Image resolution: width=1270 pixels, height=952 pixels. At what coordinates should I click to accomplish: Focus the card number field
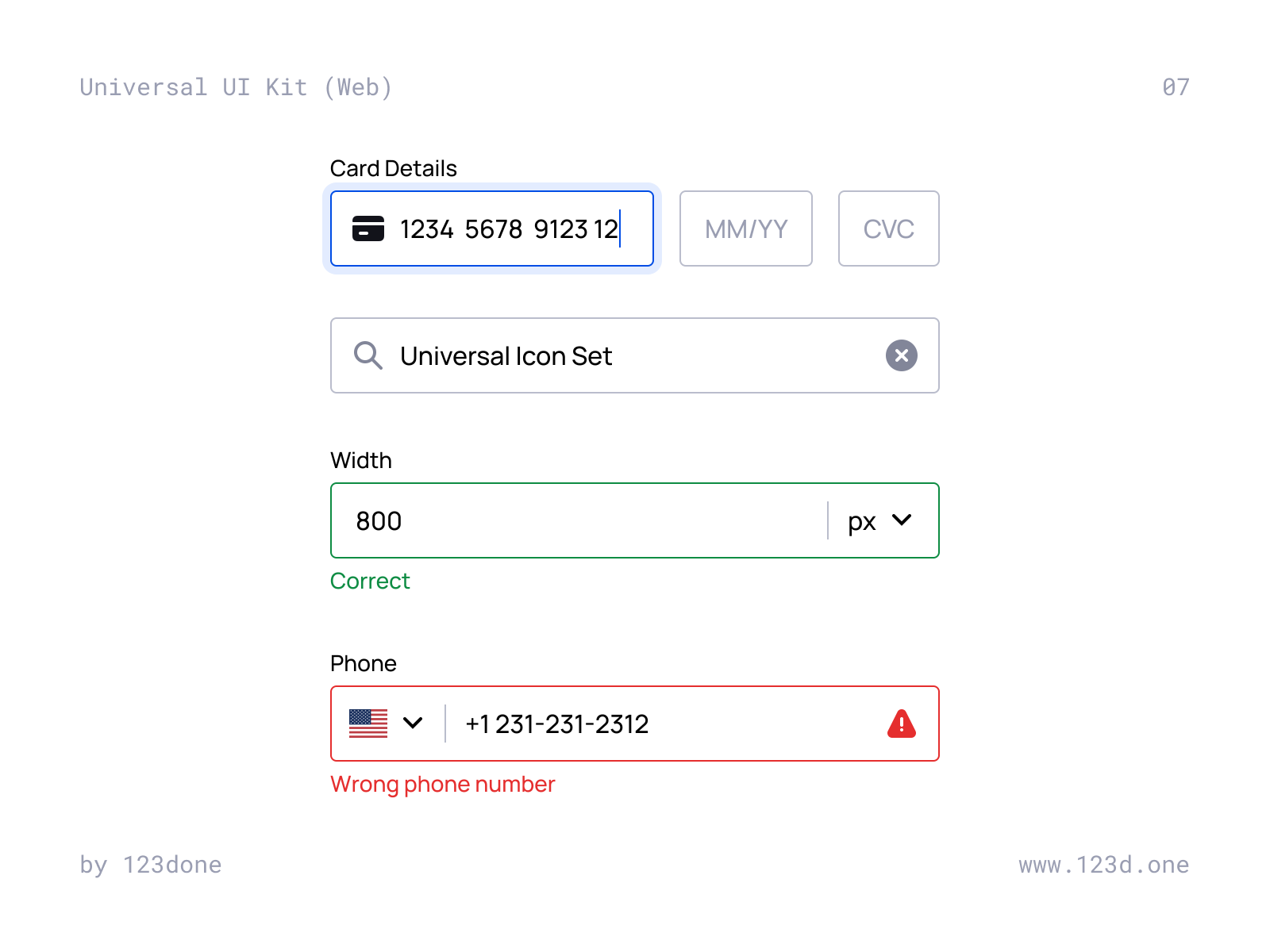click(492, 228)
